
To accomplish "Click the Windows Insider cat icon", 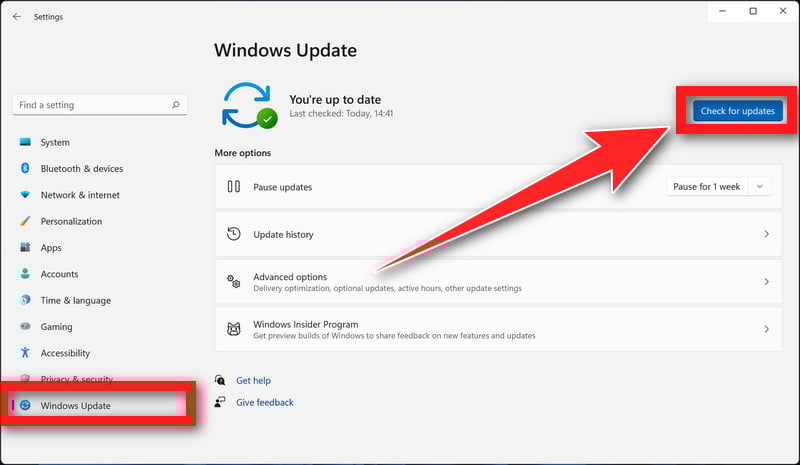I will pos(234,329).
